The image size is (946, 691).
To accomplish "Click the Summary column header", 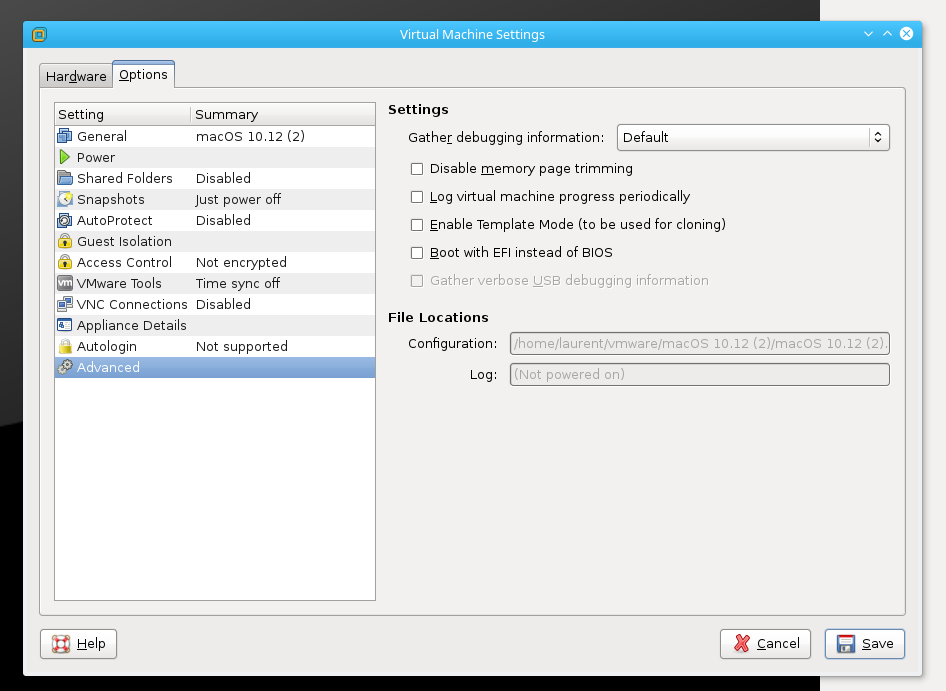I will [x=283, y=115].
